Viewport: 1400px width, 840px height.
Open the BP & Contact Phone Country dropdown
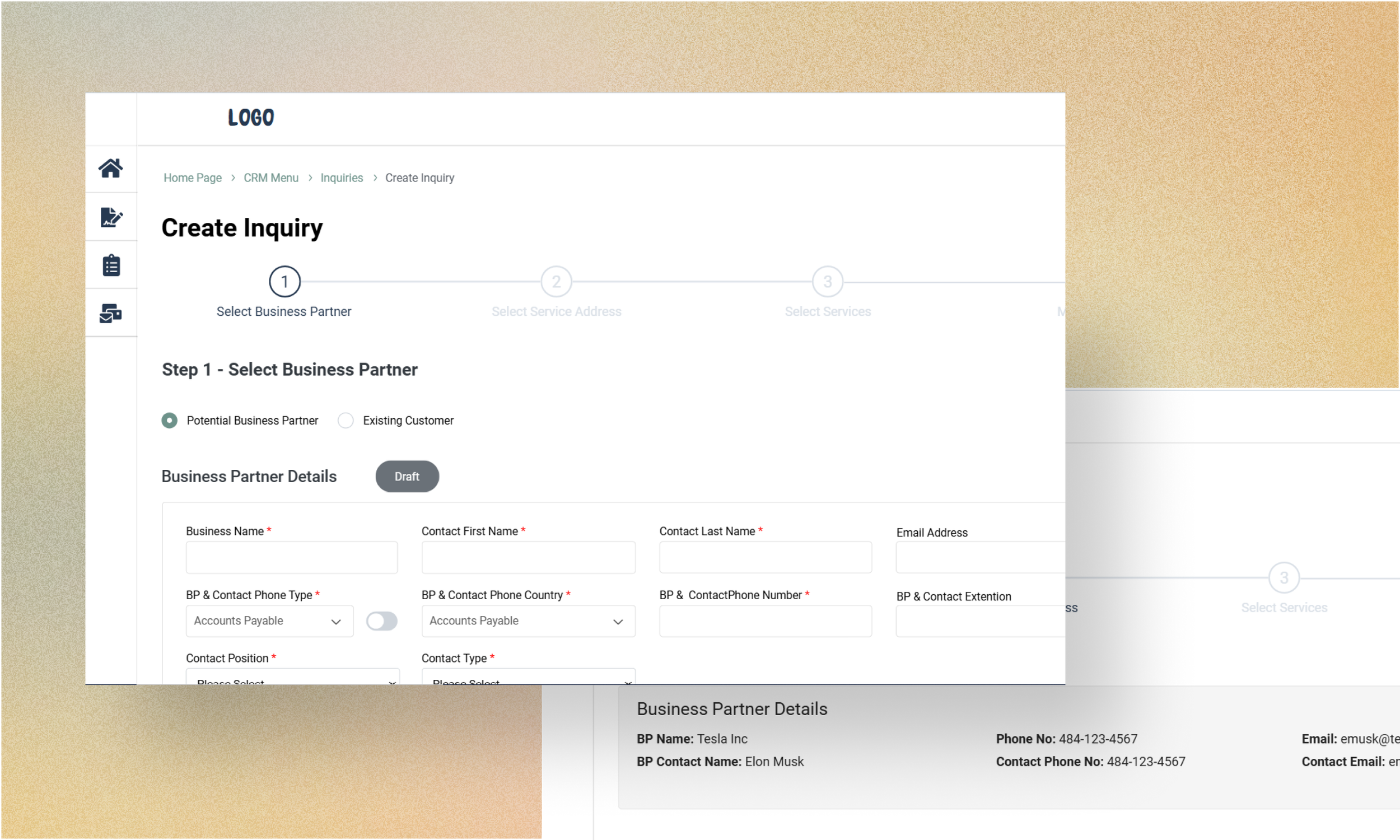(x=528, y=621)
